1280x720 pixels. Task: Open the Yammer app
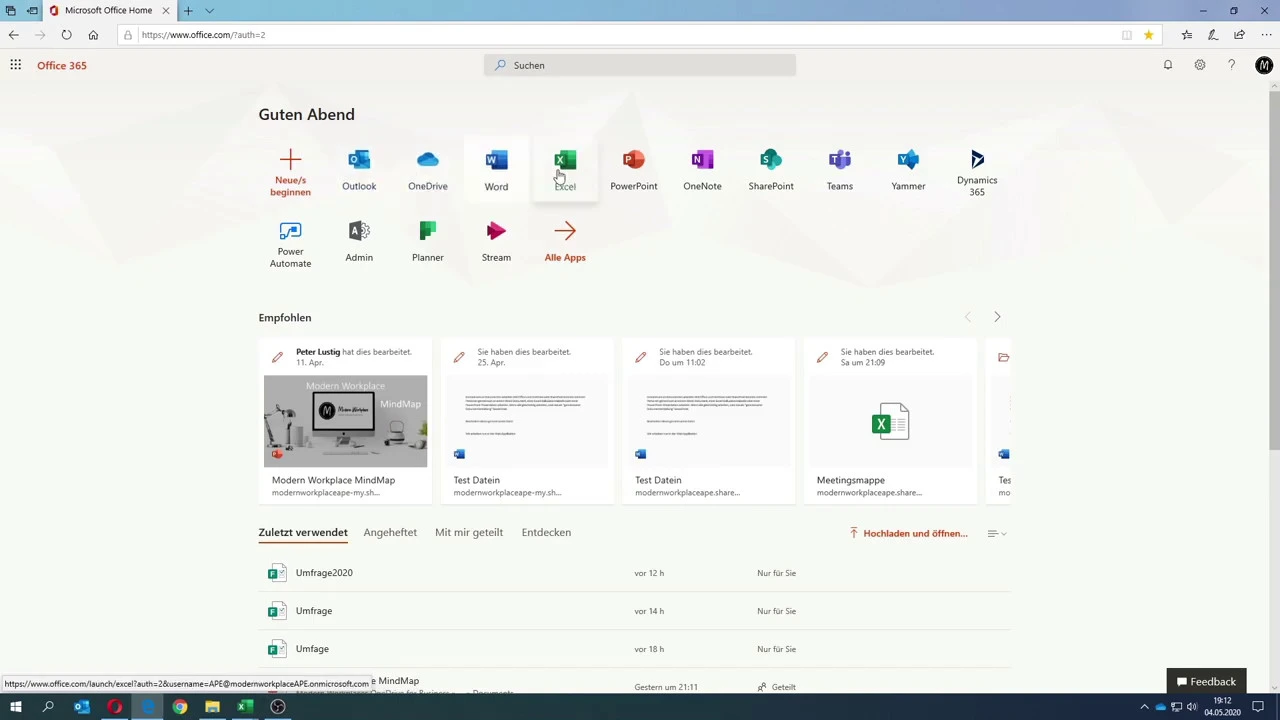click(x=908, y=170)
